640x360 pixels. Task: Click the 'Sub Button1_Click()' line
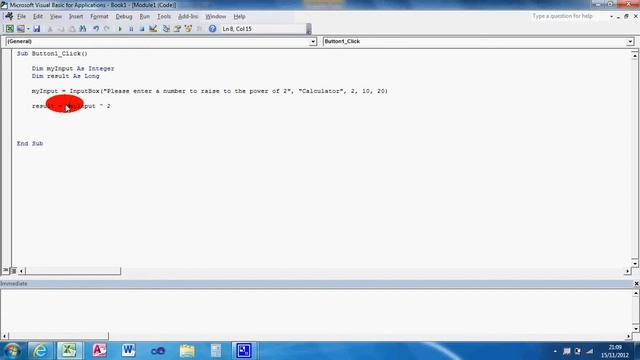point(52,53)
